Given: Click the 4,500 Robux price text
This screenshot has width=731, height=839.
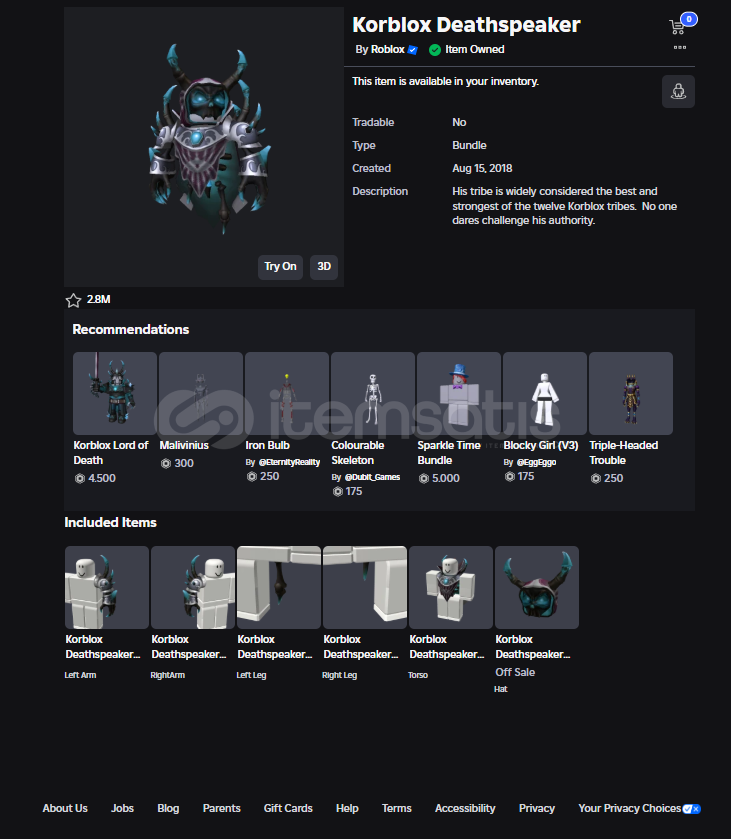Looking at the screenshot, I should point(102,478).
